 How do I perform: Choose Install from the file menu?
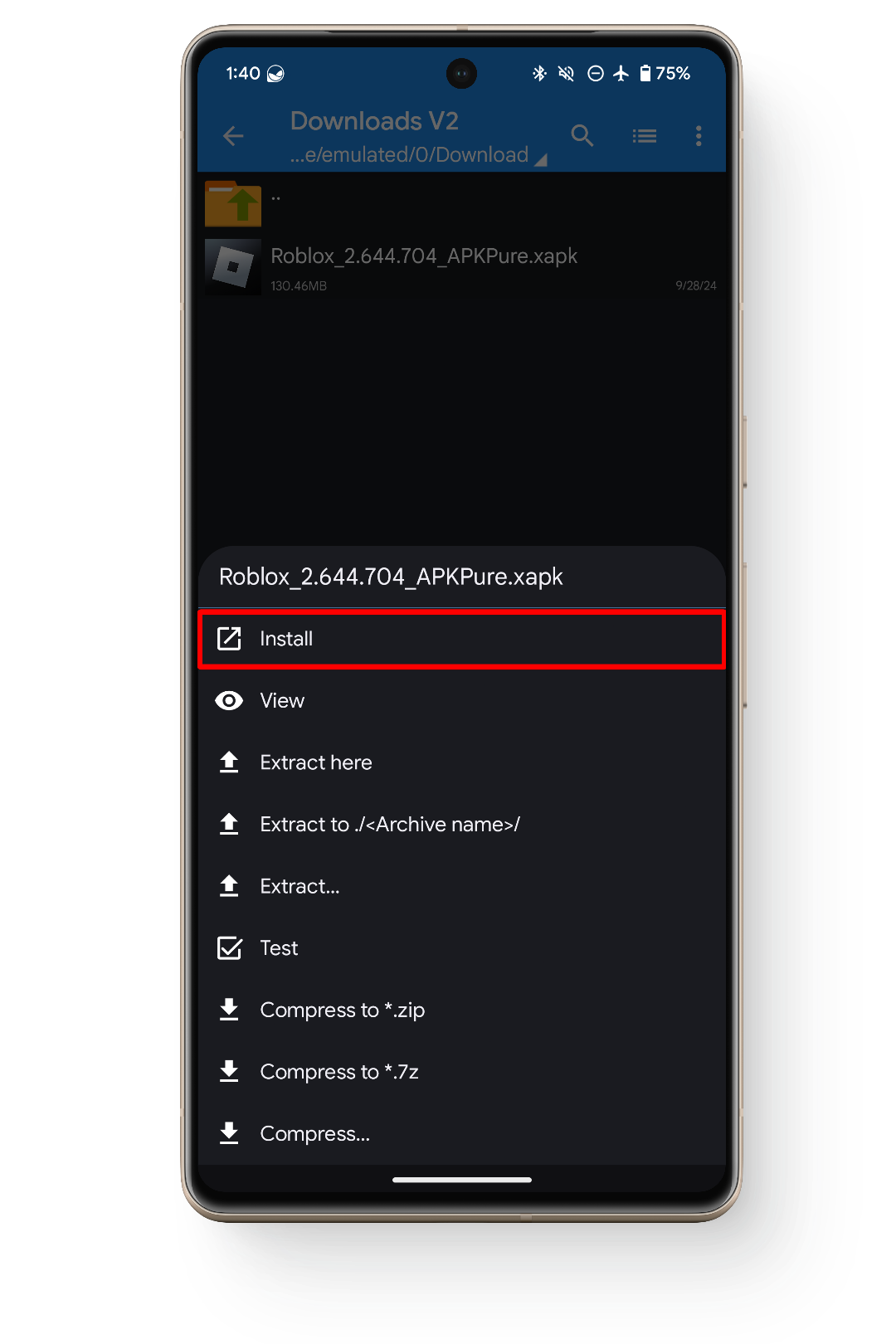461,639
